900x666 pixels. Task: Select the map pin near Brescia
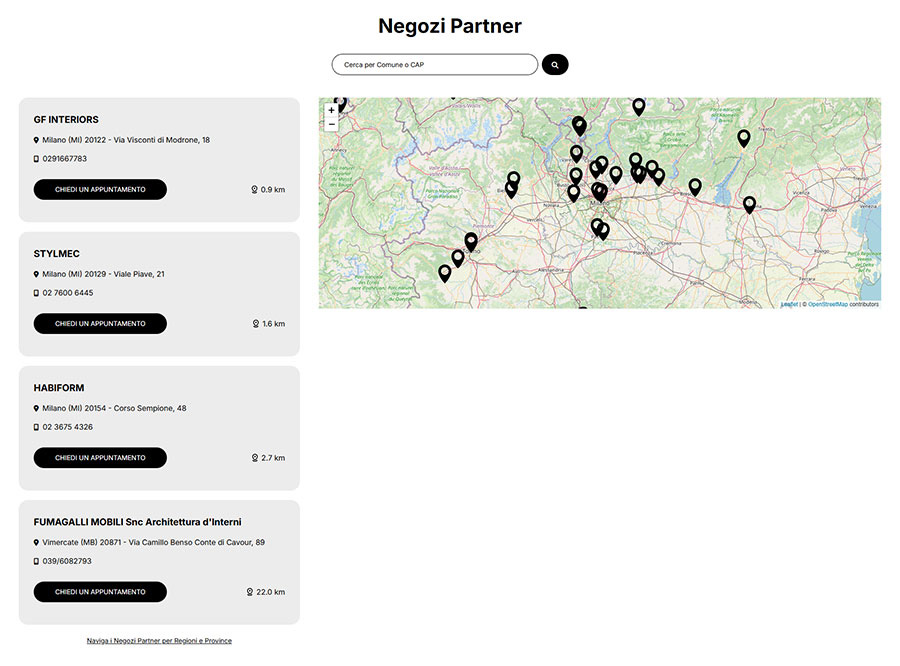click(695, 186)
